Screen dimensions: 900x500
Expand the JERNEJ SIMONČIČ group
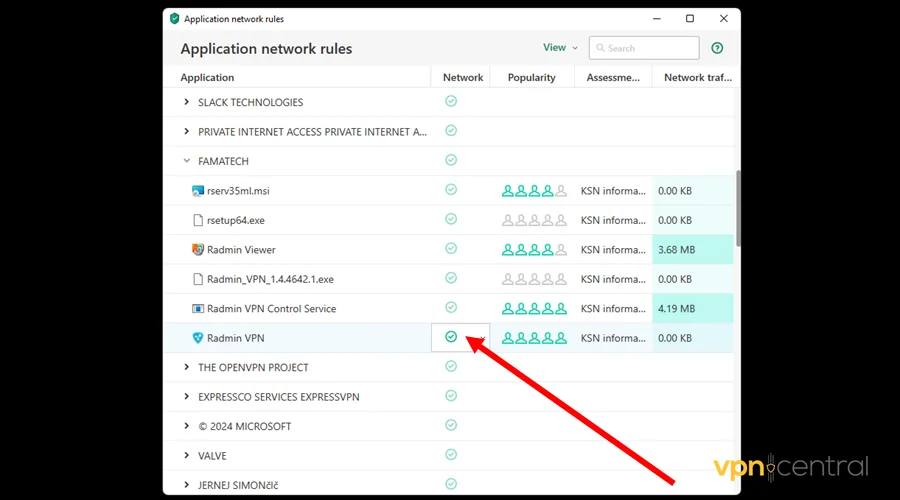pos(187,485)
